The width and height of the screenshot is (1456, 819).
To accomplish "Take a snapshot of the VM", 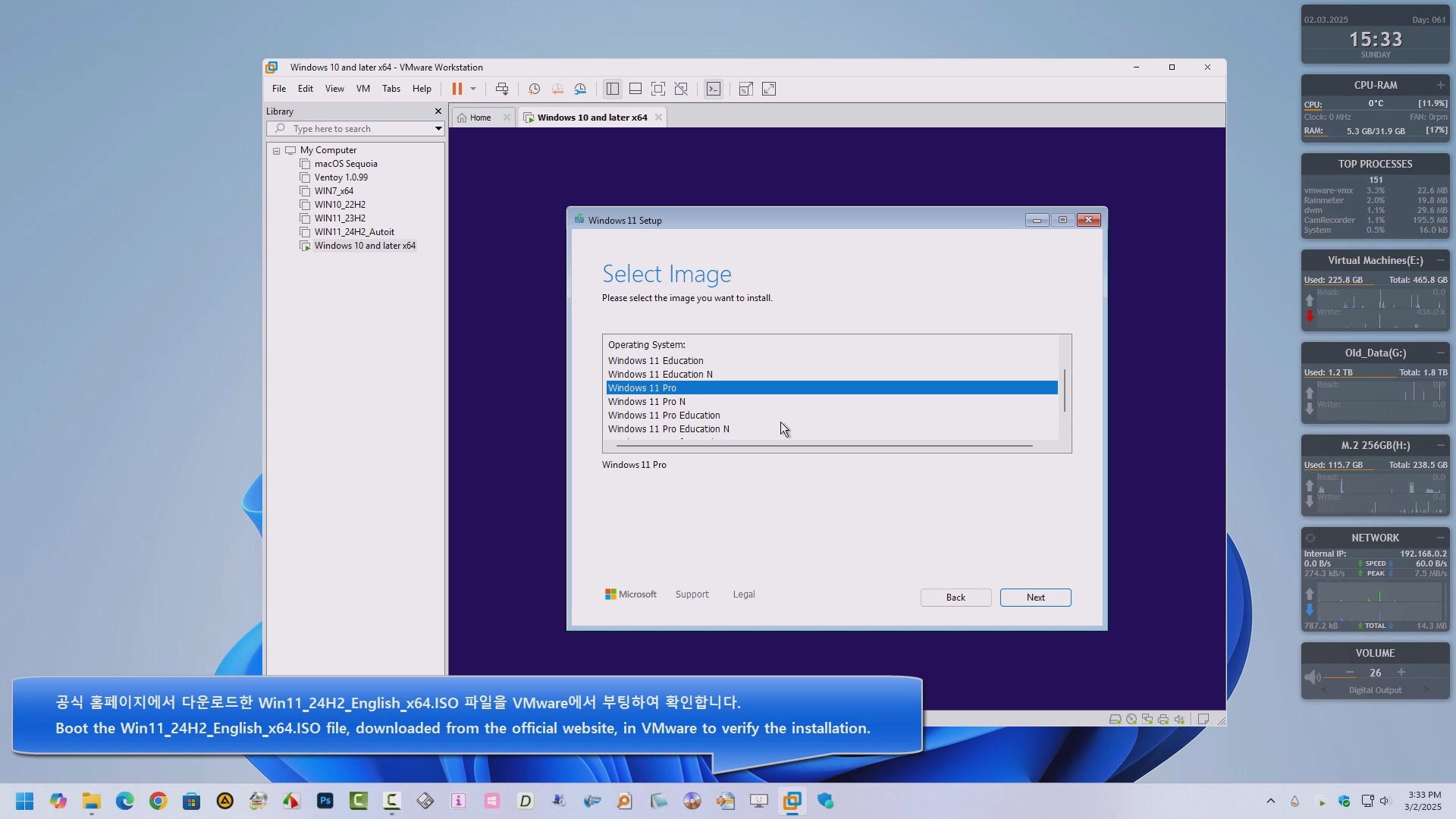I will [534, 89].
